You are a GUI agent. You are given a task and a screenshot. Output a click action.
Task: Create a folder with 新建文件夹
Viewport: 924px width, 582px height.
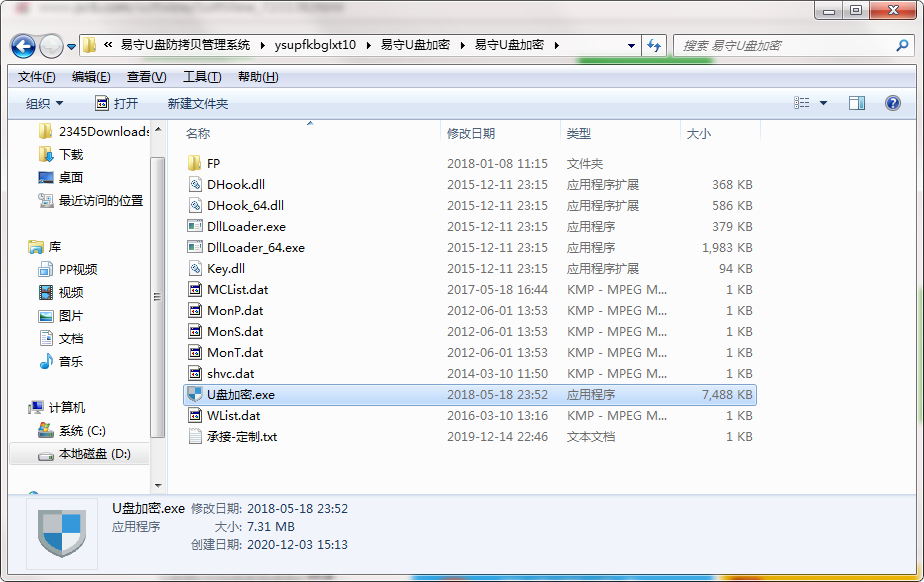197,104
